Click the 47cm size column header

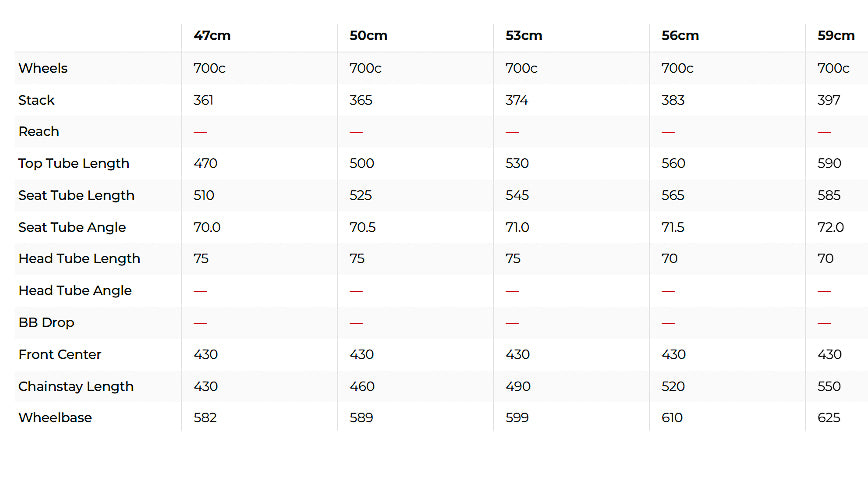pyautogui.click(x=212, y=36)
